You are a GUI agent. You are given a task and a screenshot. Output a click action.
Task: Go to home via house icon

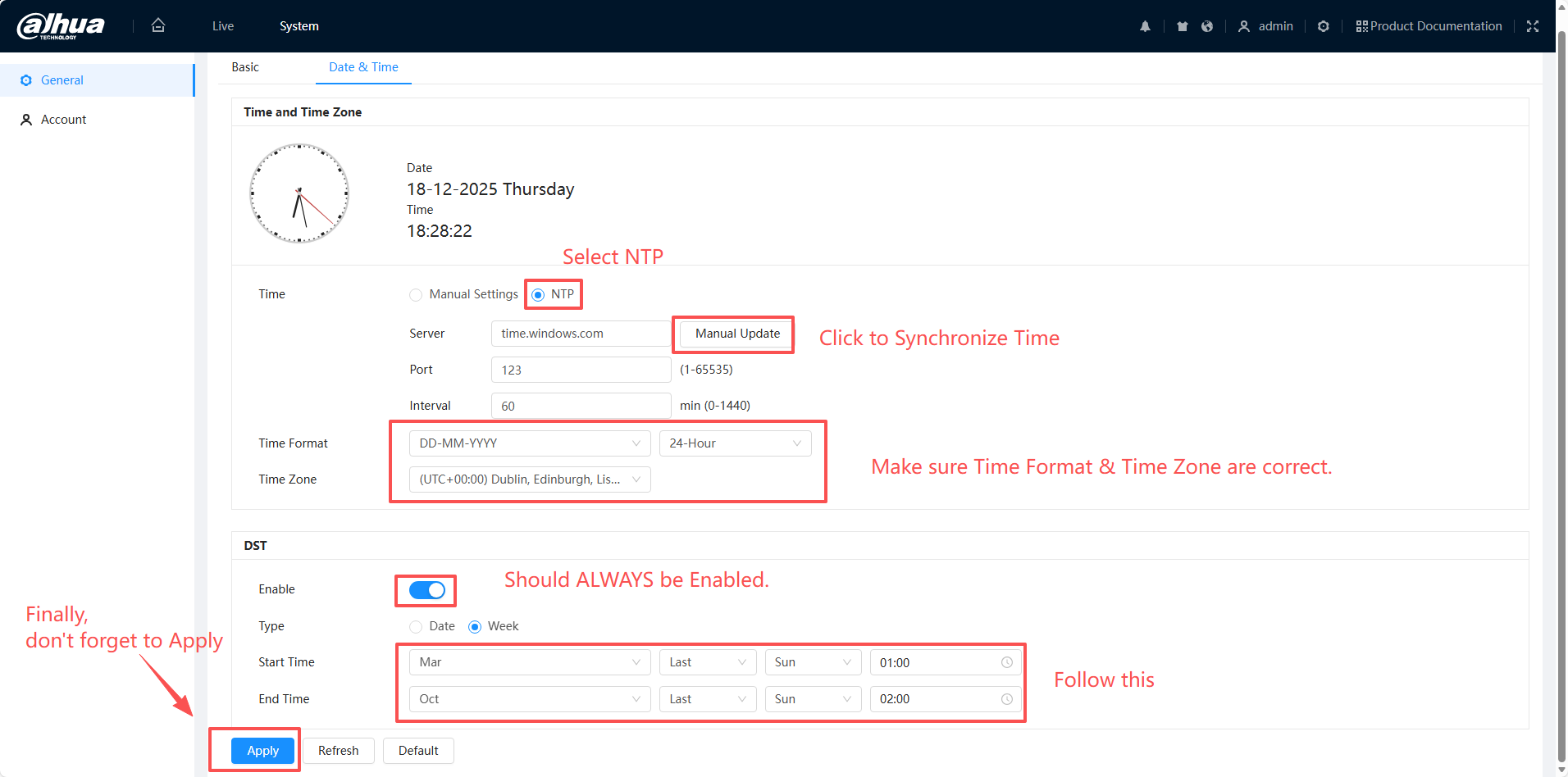click(158, 25)
